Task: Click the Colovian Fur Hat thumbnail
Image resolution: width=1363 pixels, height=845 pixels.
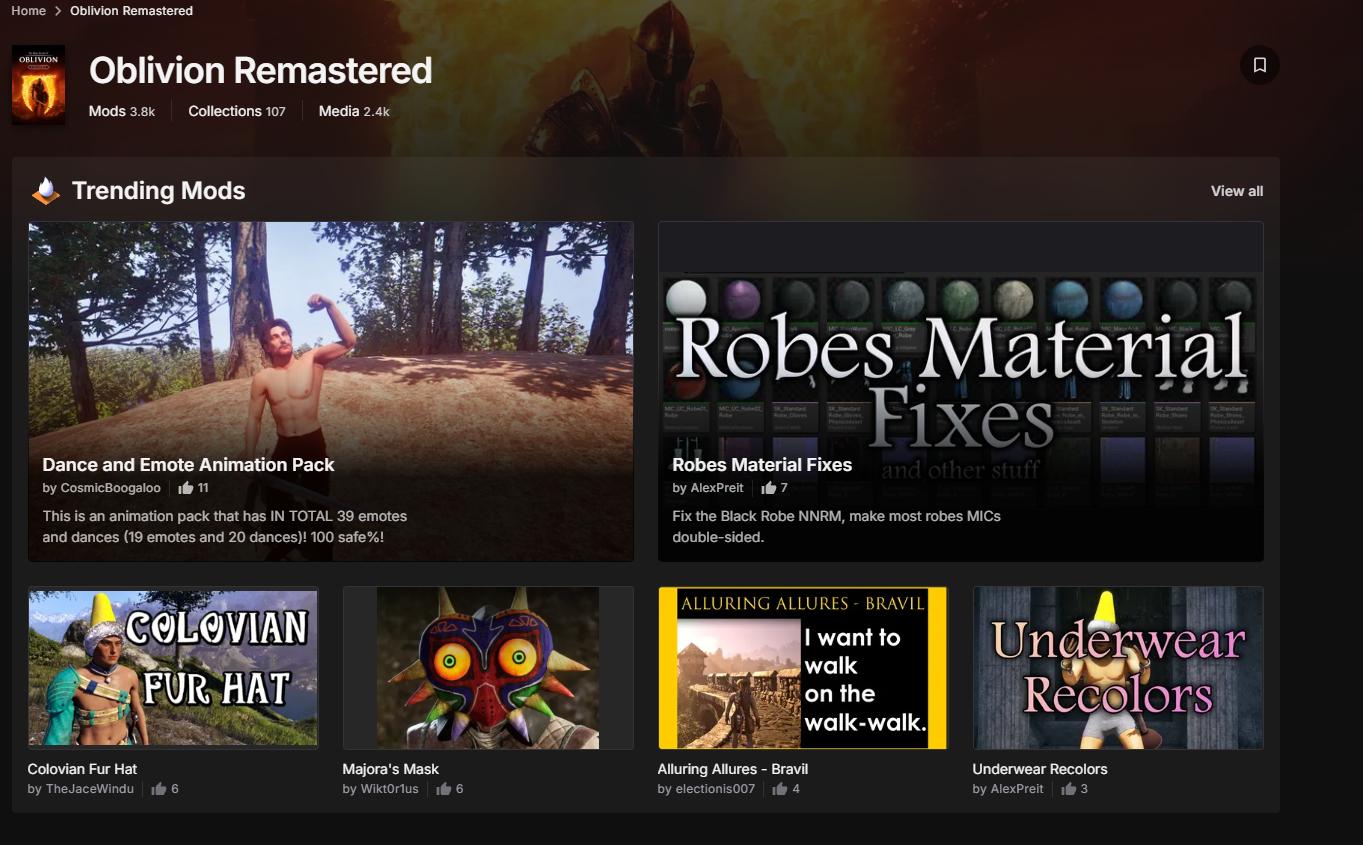Action: click(173, 668)
